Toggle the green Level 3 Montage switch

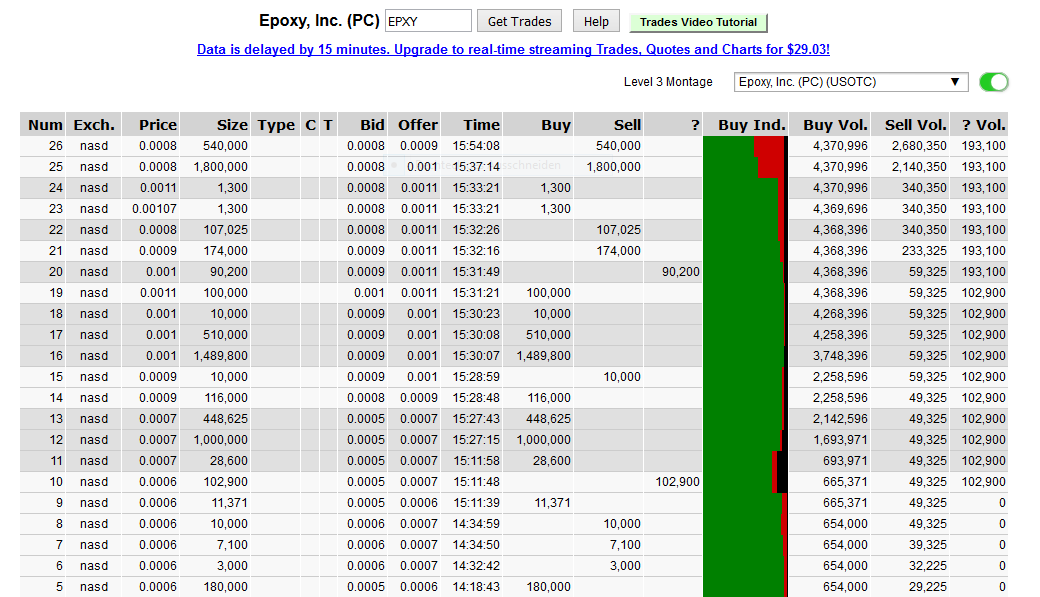click(993, 82)
